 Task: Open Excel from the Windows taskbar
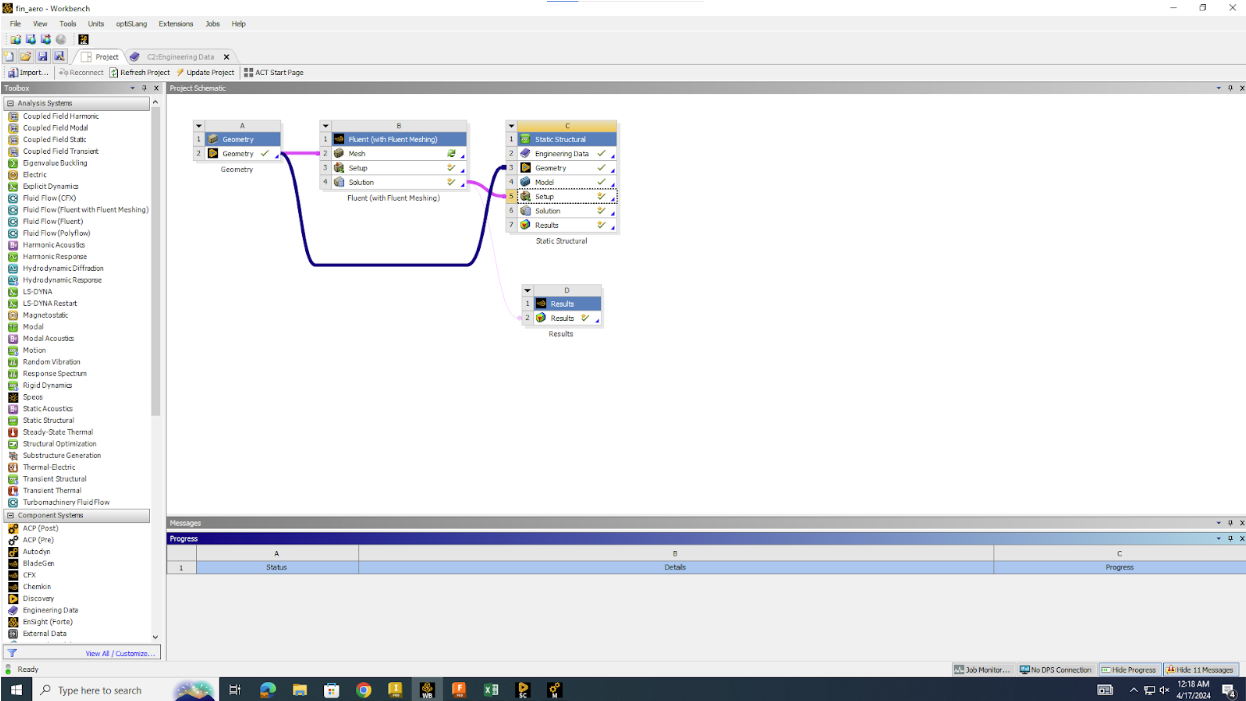tap(491, 690)
